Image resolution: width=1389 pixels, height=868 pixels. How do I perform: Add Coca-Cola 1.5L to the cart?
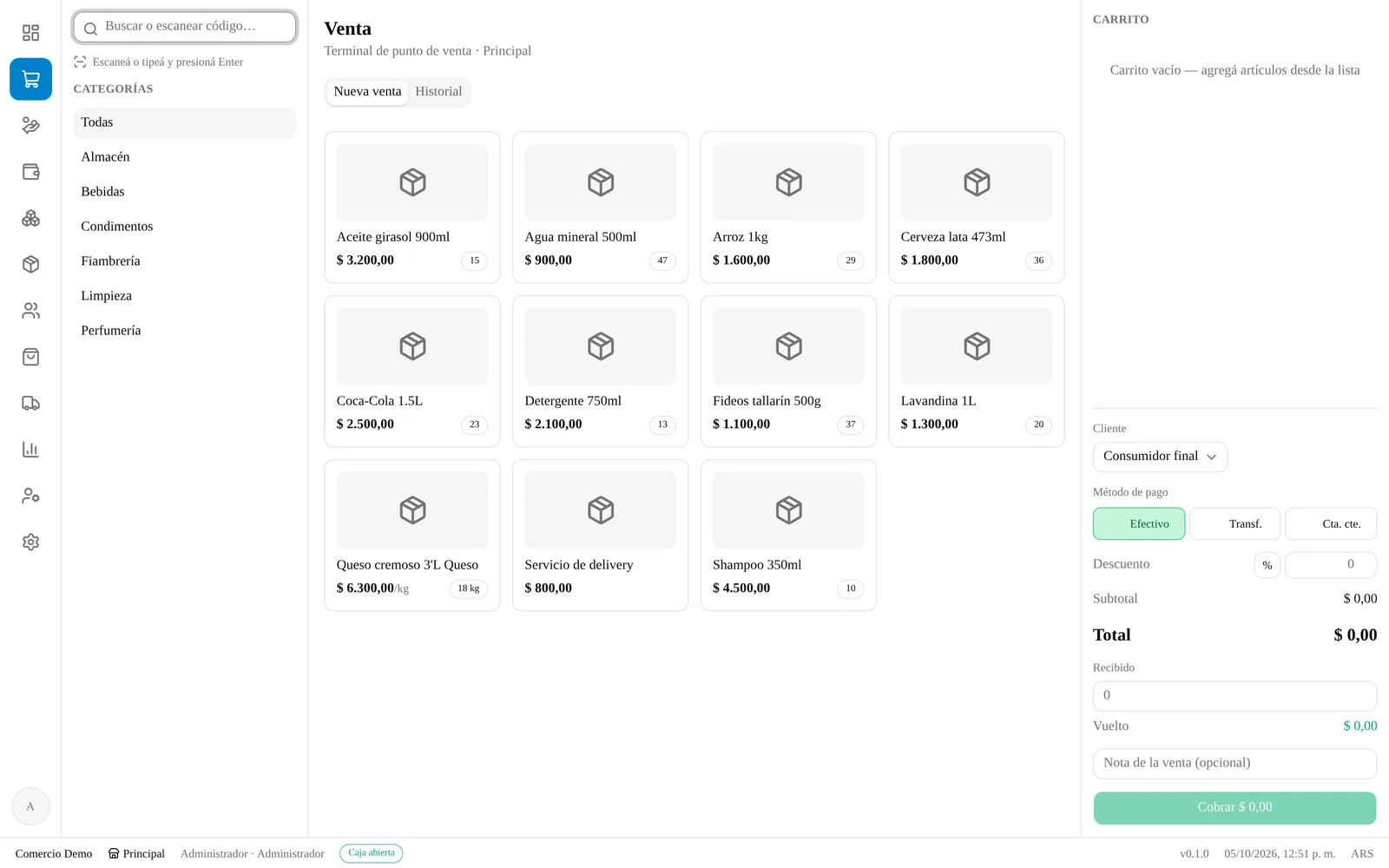412,372
